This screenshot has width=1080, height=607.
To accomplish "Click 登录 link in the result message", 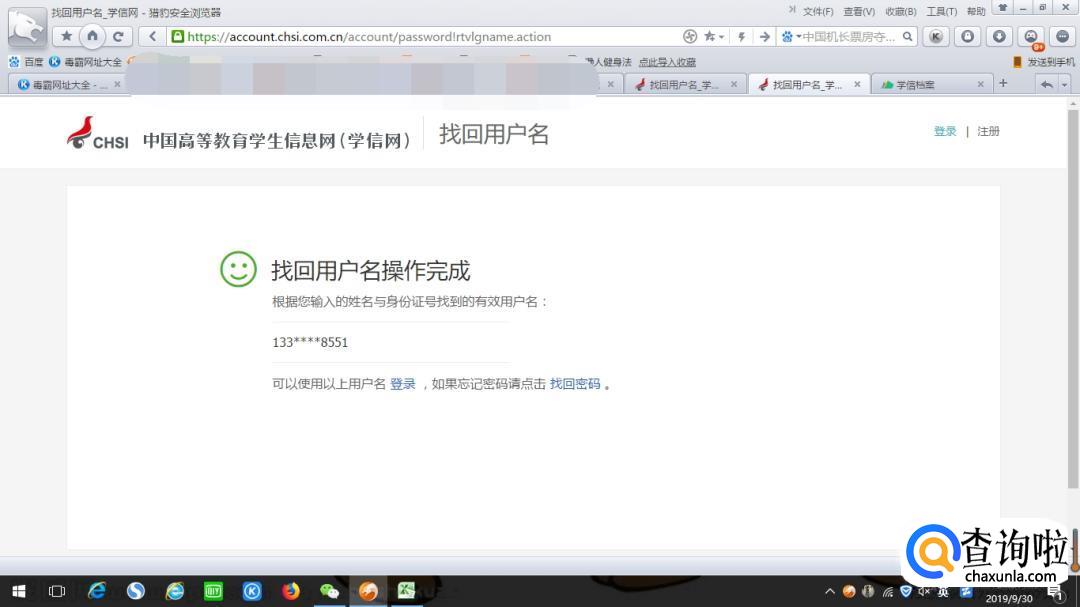I will click(403, 384).
